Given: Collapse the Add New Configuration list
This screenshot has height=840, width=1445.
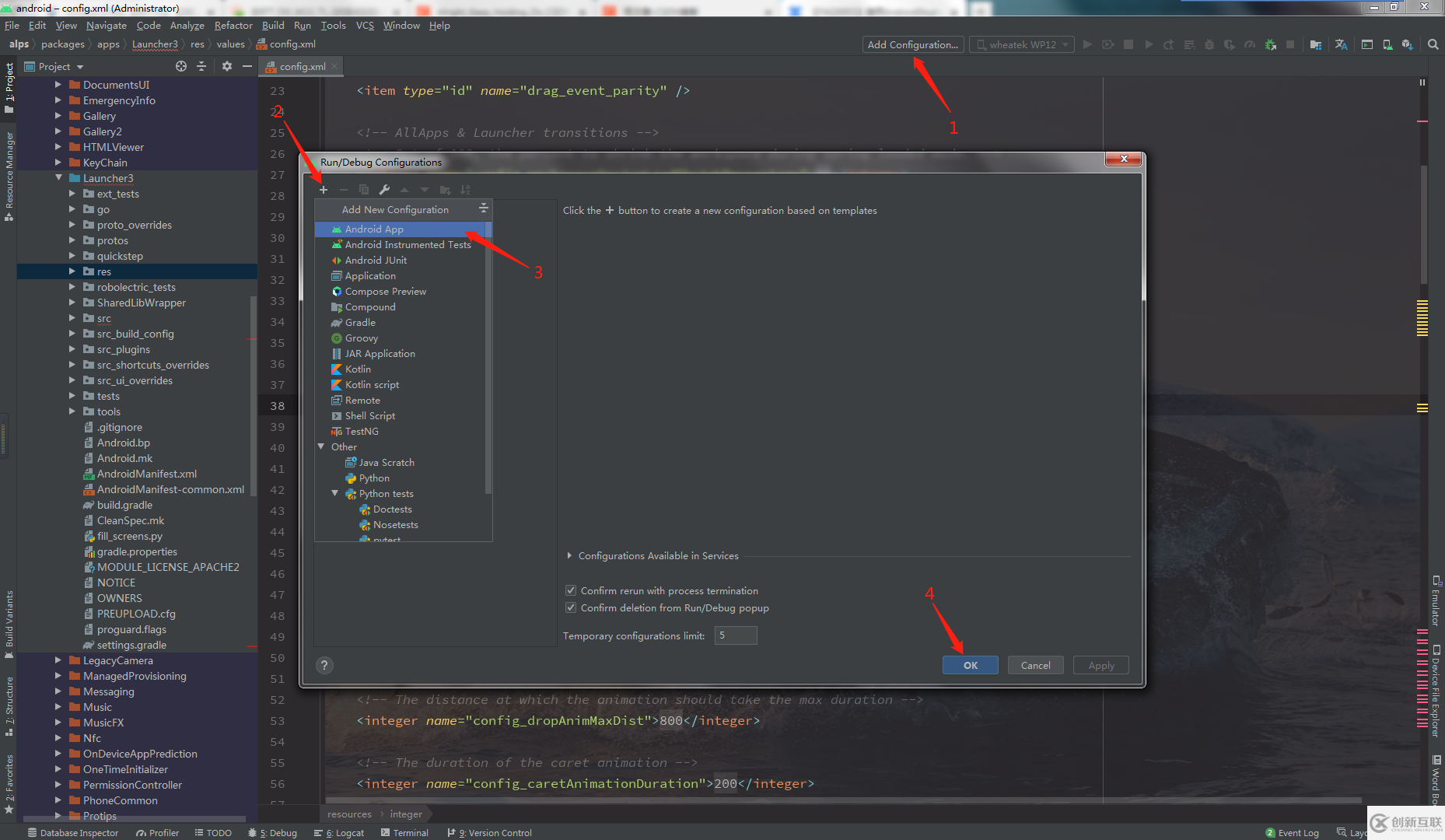Looking at the screenshot, I should 483,208.
